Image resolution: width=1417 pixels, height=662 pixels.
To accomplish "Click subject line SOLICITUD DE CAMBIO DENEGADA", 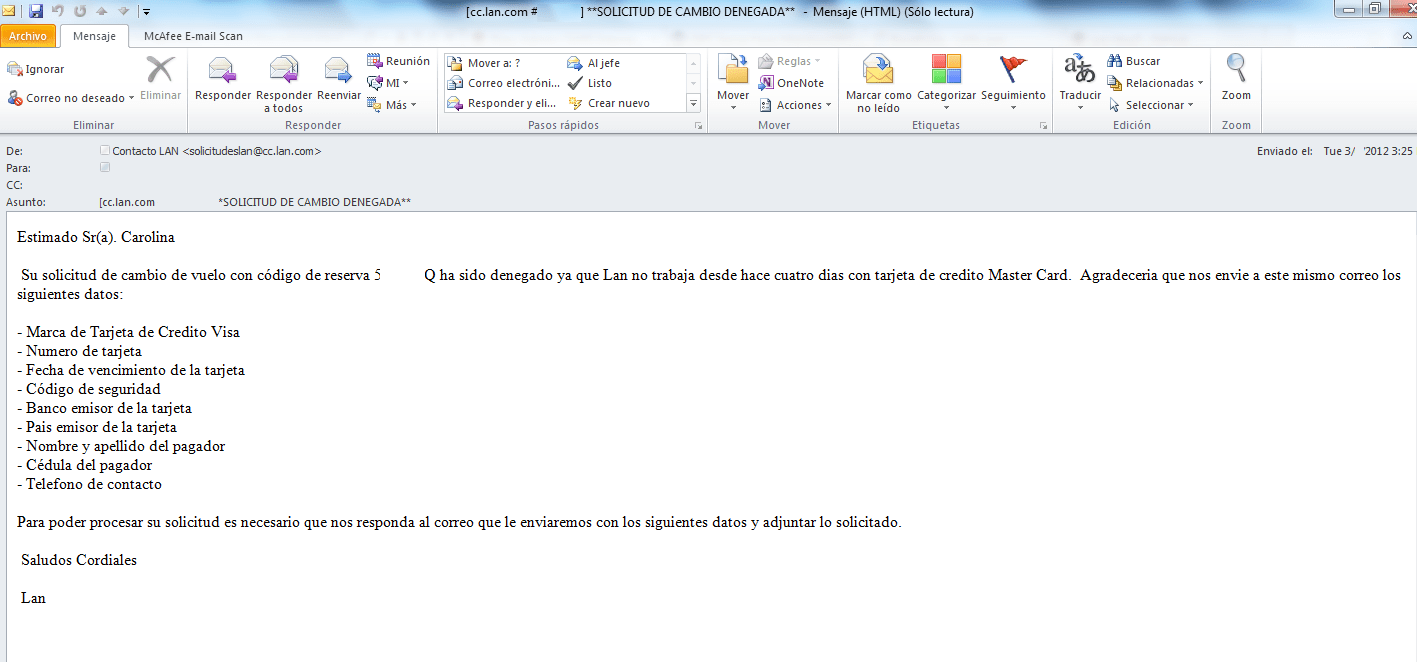I will pyautogui.click(x=315, y=202).
